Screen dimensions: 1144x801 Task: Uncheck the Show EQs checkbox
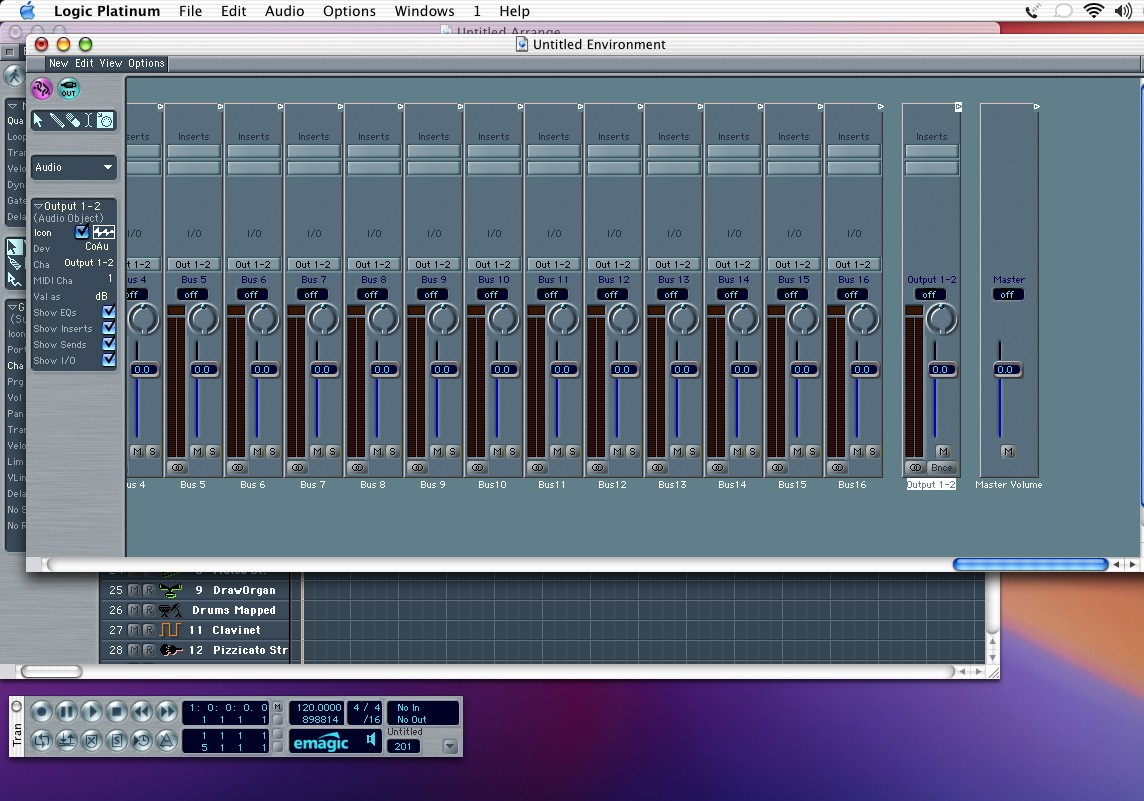(x=109, y=313)
